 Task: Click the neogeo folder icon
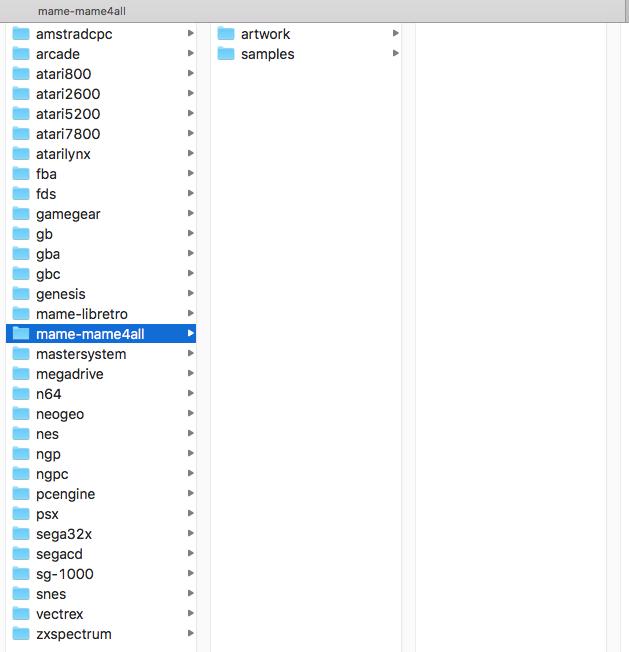pyautogui.click(x=21, y=413)
